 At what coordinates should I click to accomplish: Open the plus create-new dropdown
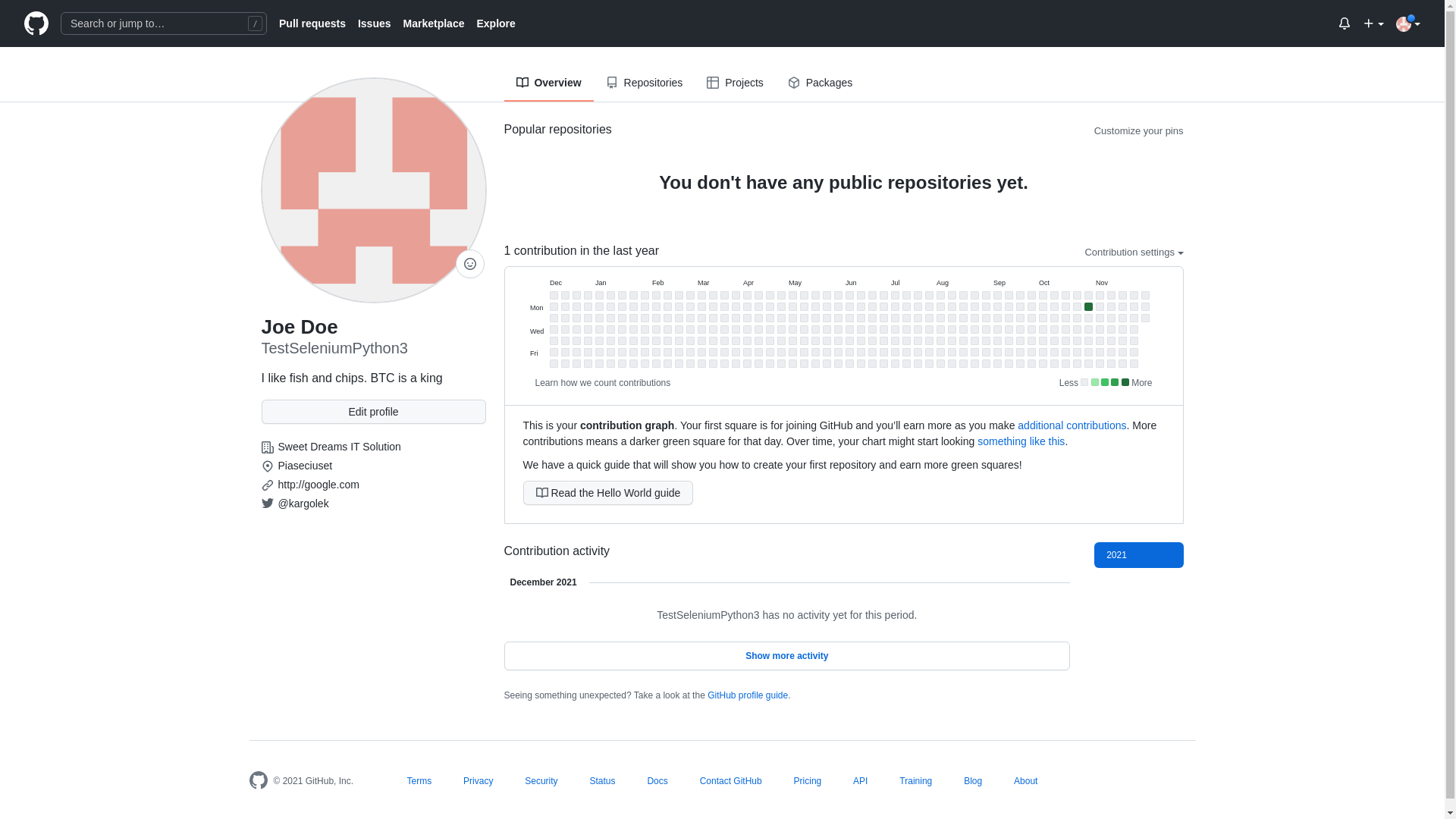(x=1373, y=24)
